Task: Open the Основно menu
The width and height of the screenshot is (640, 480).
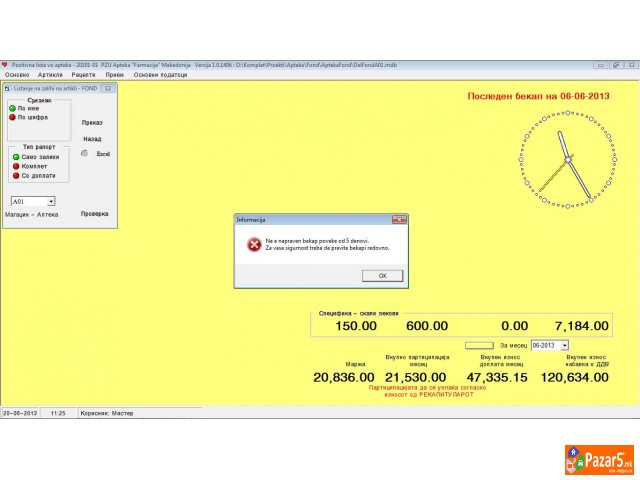Action: click(17, 75)
